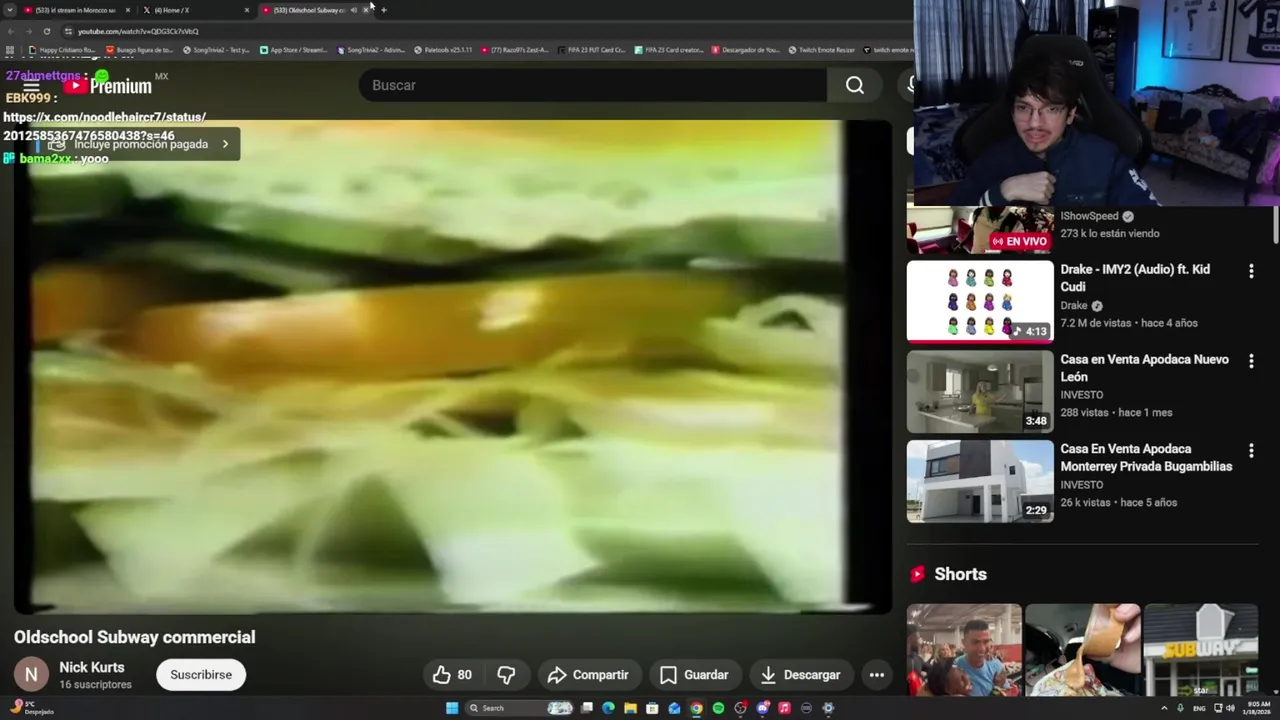Save video with Guardar button
The width and height of the screenshot is (1280, 720).
pos(694,675)
